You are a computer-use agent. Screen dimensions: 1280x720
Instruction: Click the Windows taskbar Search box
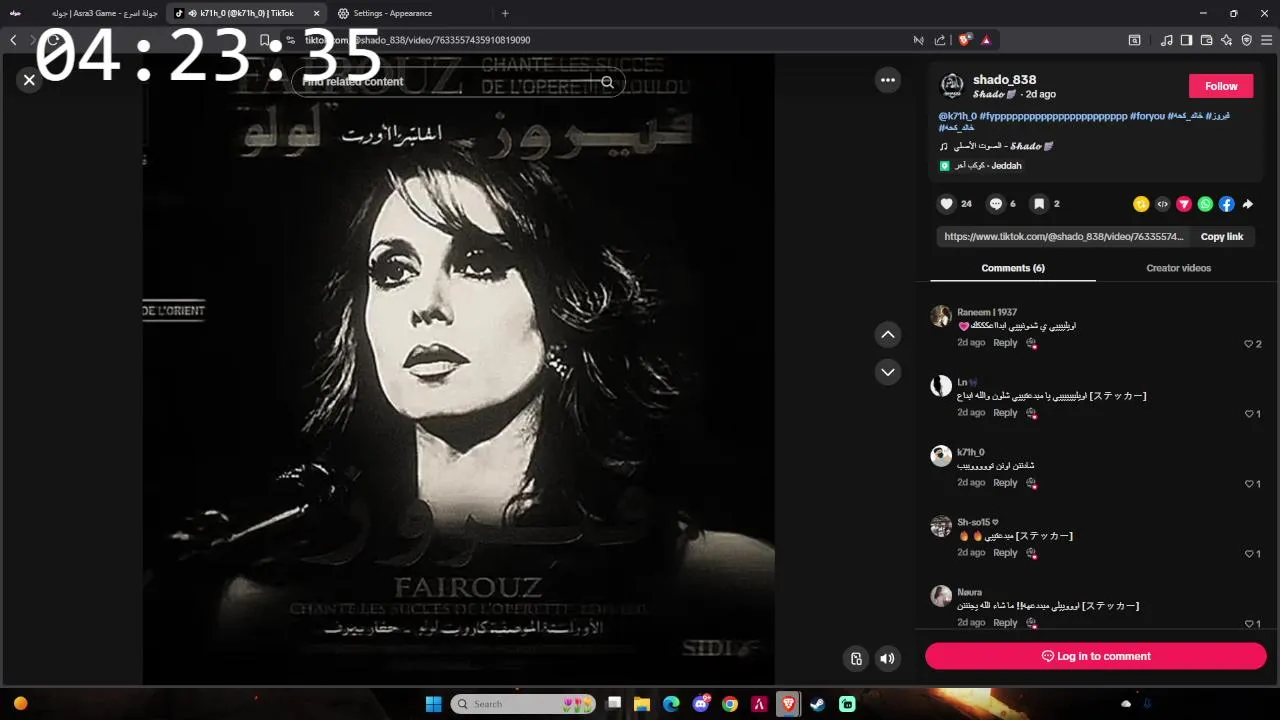[523, 704]
